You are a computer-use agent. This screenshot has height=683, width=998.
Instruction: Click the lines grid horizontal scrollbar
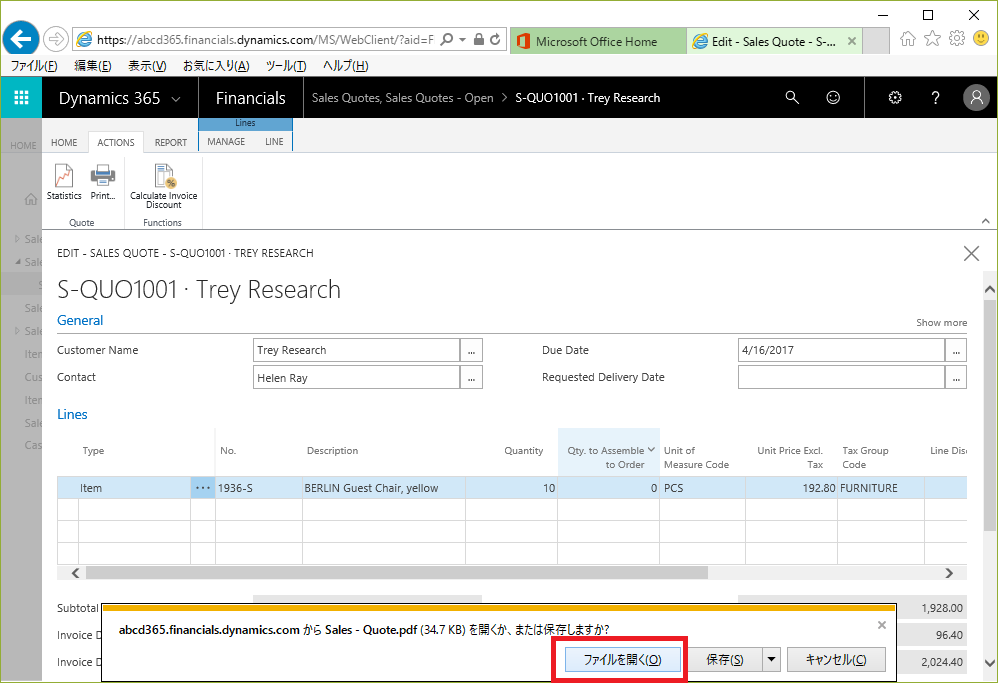pyautogui.click(x=397, y=573)
